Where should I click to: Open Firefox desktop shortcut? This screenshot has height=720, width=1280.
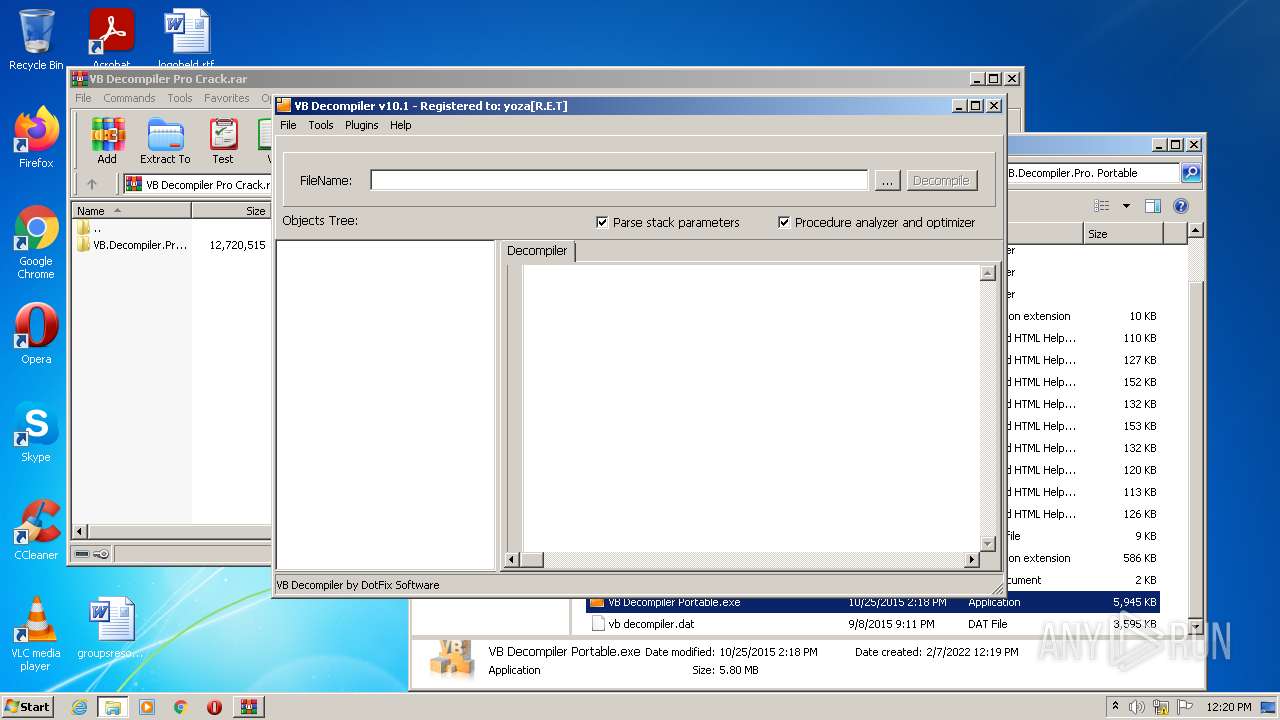[x=36, y=138]
